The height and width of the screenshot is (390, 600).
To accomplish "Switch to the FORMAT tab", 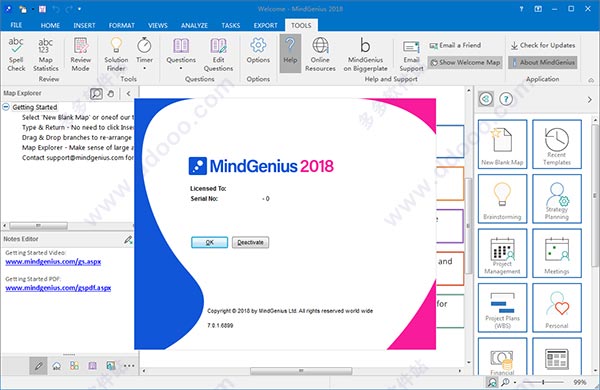I will 122,25.
